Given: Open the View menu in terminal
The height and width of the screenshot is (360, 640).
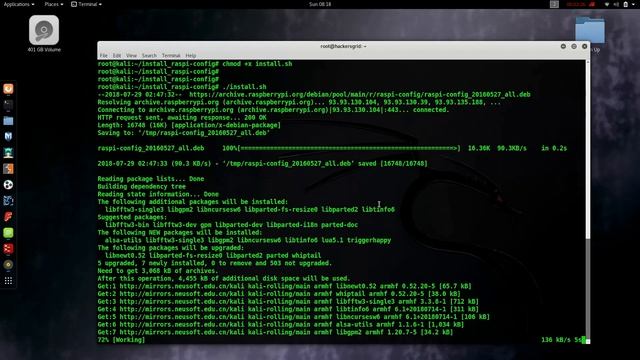Looking at the screenshot, I should point(131,56).
